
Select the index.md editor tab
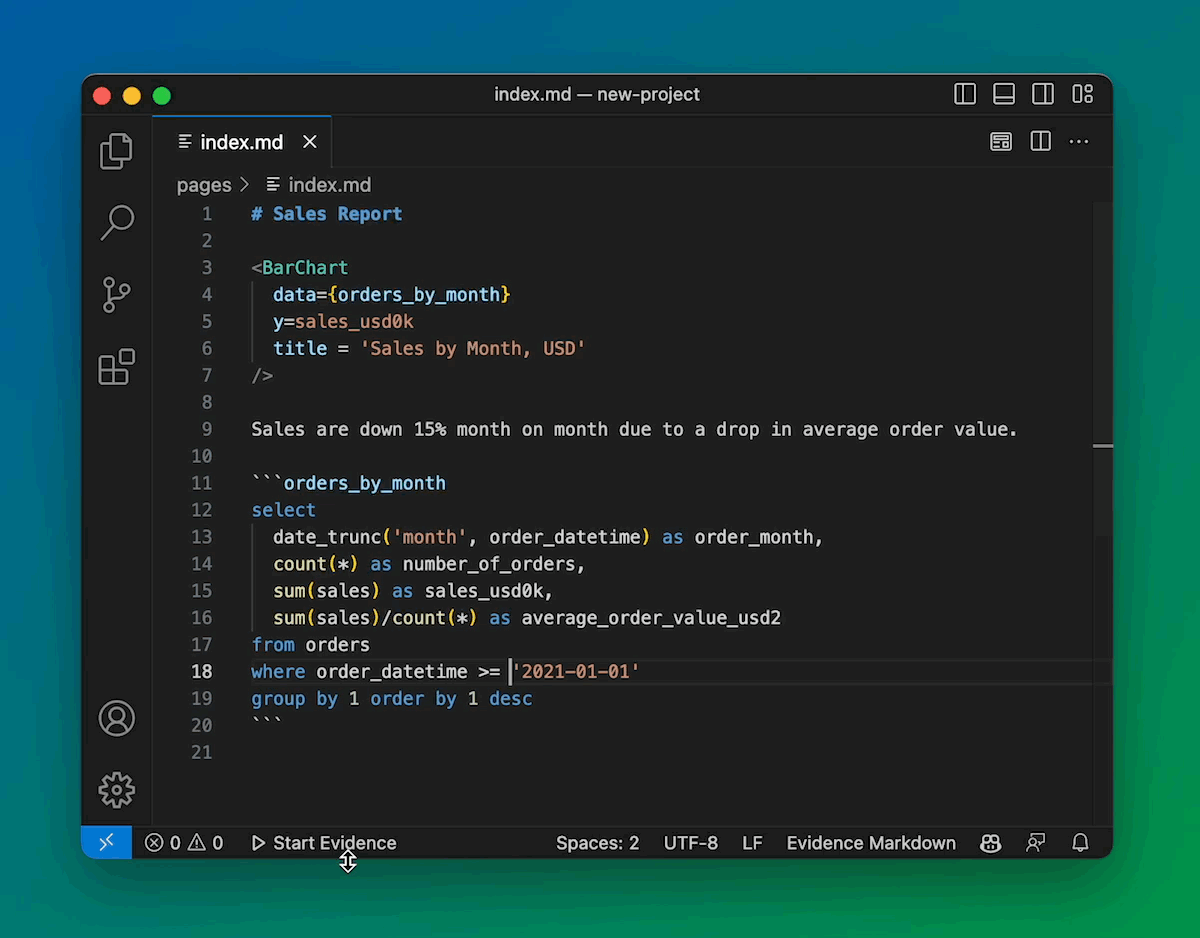pyautogui.click(x=242, y=142)
